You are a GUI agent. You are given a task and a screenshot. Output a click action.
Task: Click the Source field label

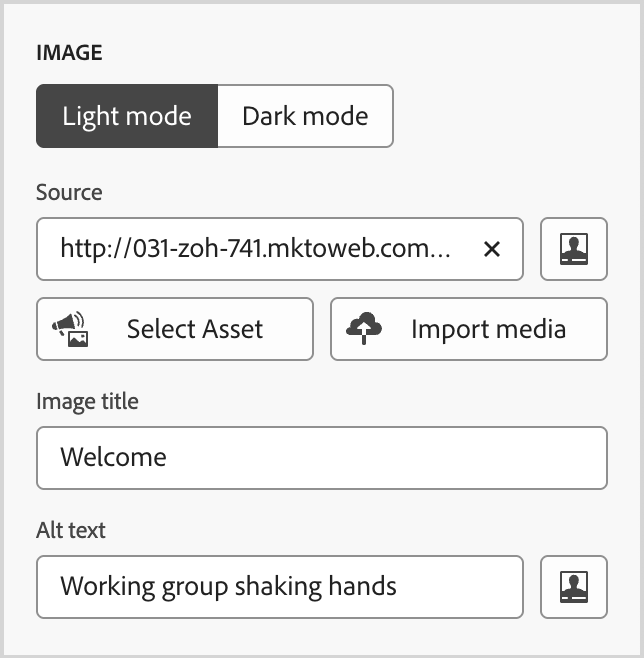tap(69, 192)
